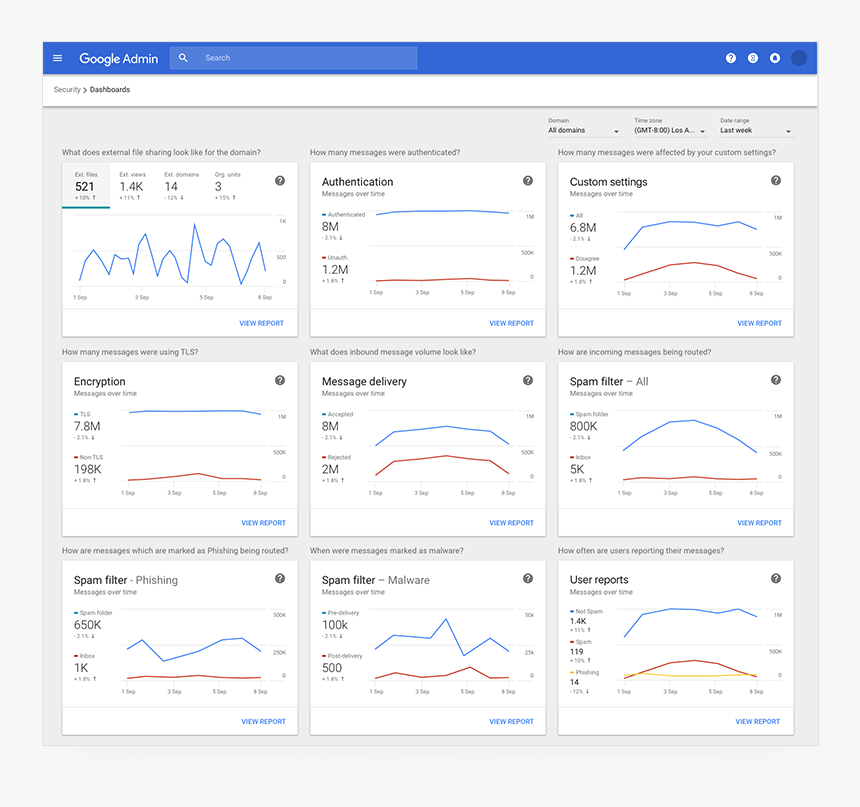
Task: Click the Google Admin logo
Action: click(118, 59)
